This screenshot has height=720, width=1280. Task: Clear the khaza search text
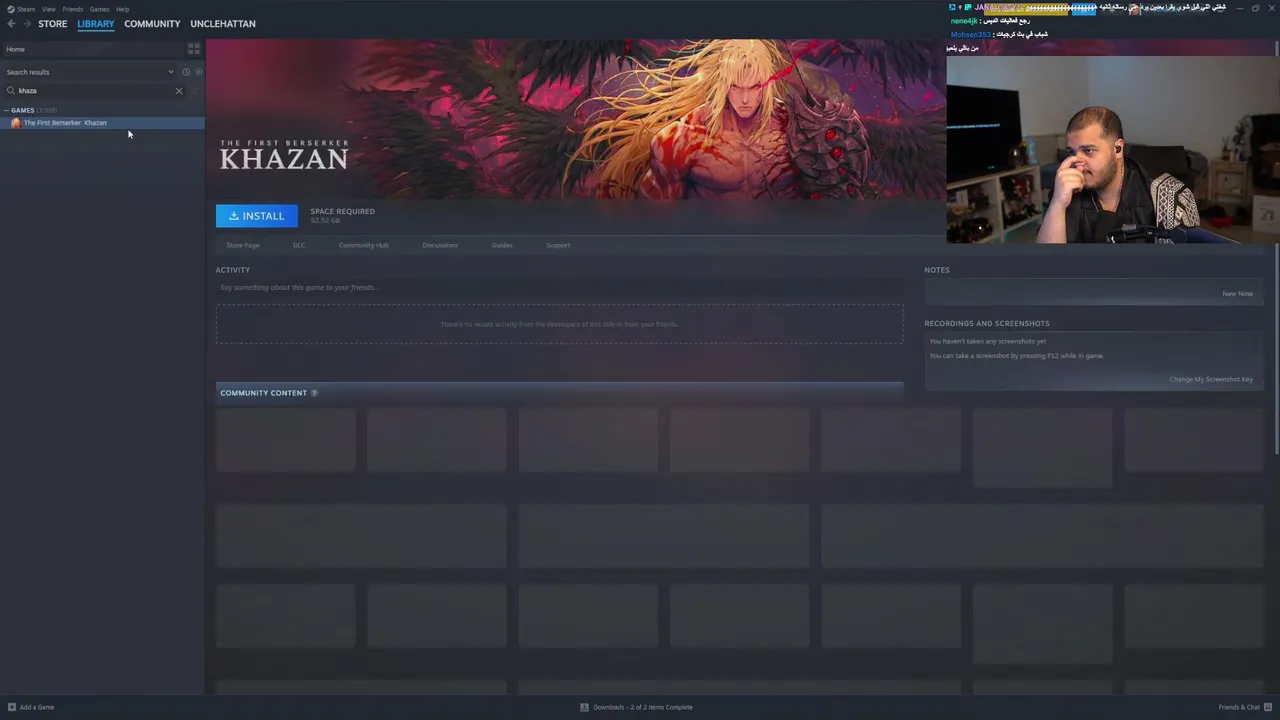pos(179,91)
